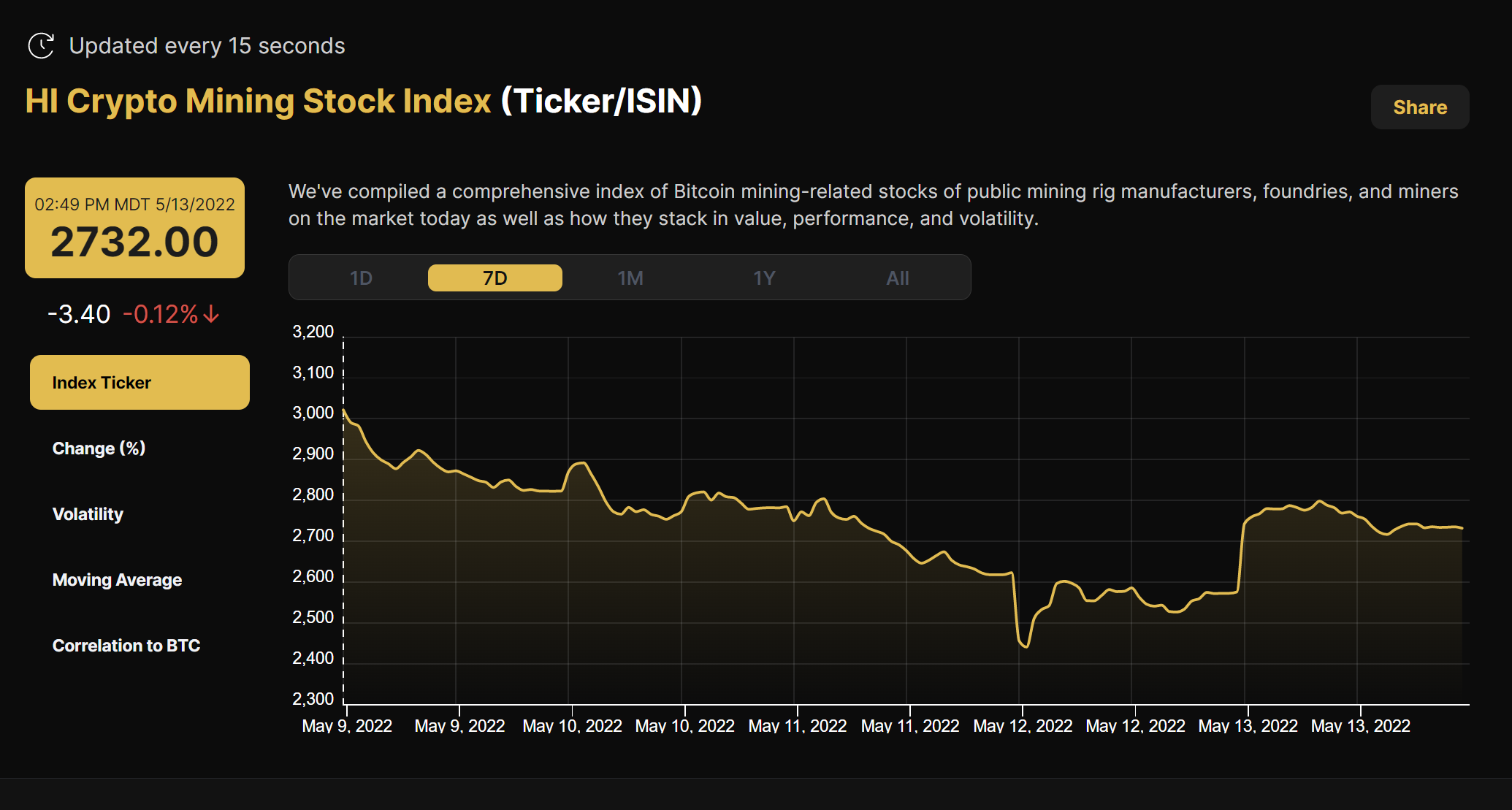Click the Share button

click(1419, 107)
